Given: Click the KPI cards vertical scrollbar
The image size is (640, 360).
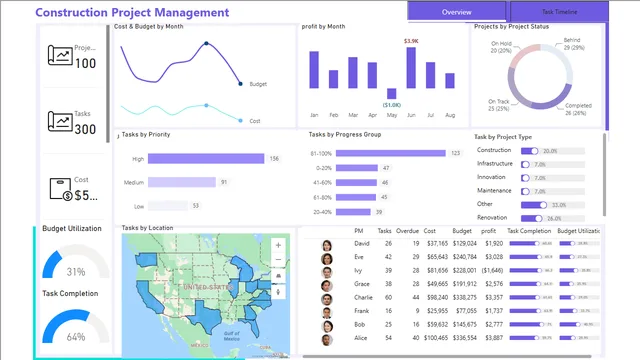Looking at the screenshot, I should click(x=108, y=84).
